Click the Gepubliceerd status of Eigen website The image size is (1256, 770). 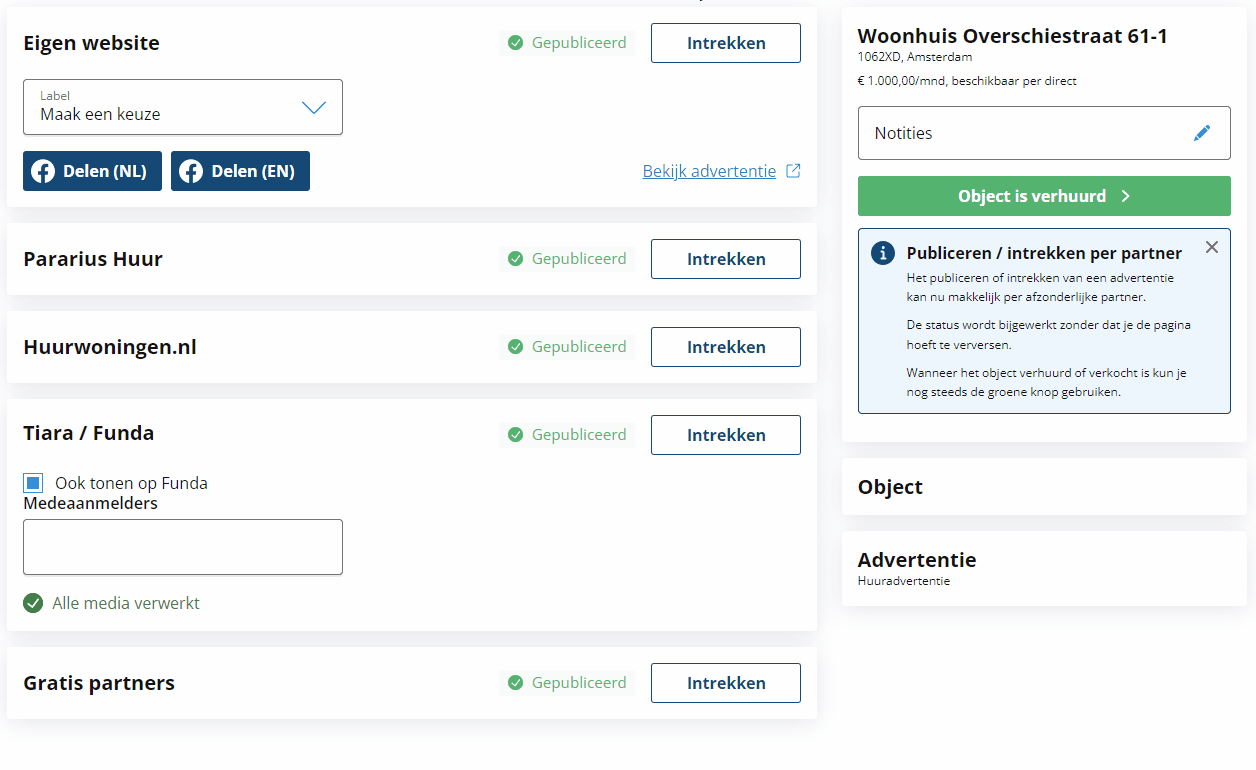point(567,43)
